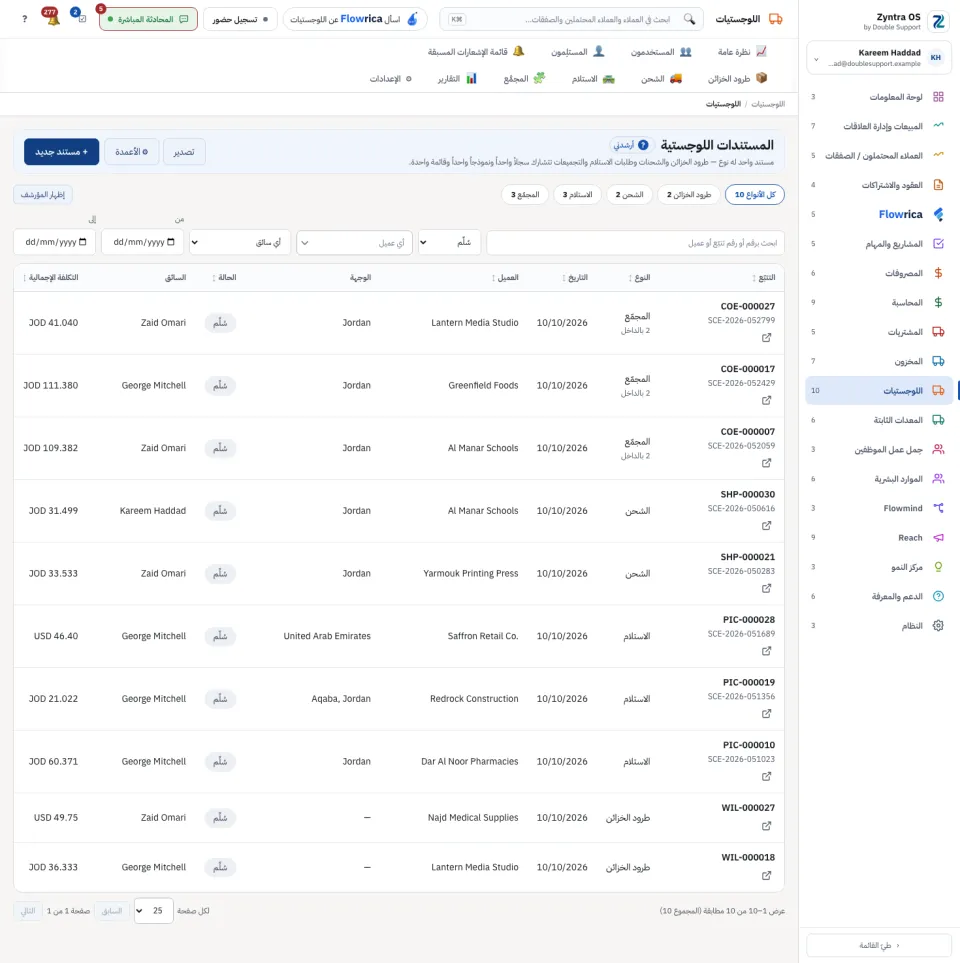Screen dimensions: 960x963
Task: Click the تصدير export button
Action: [184, 152]
